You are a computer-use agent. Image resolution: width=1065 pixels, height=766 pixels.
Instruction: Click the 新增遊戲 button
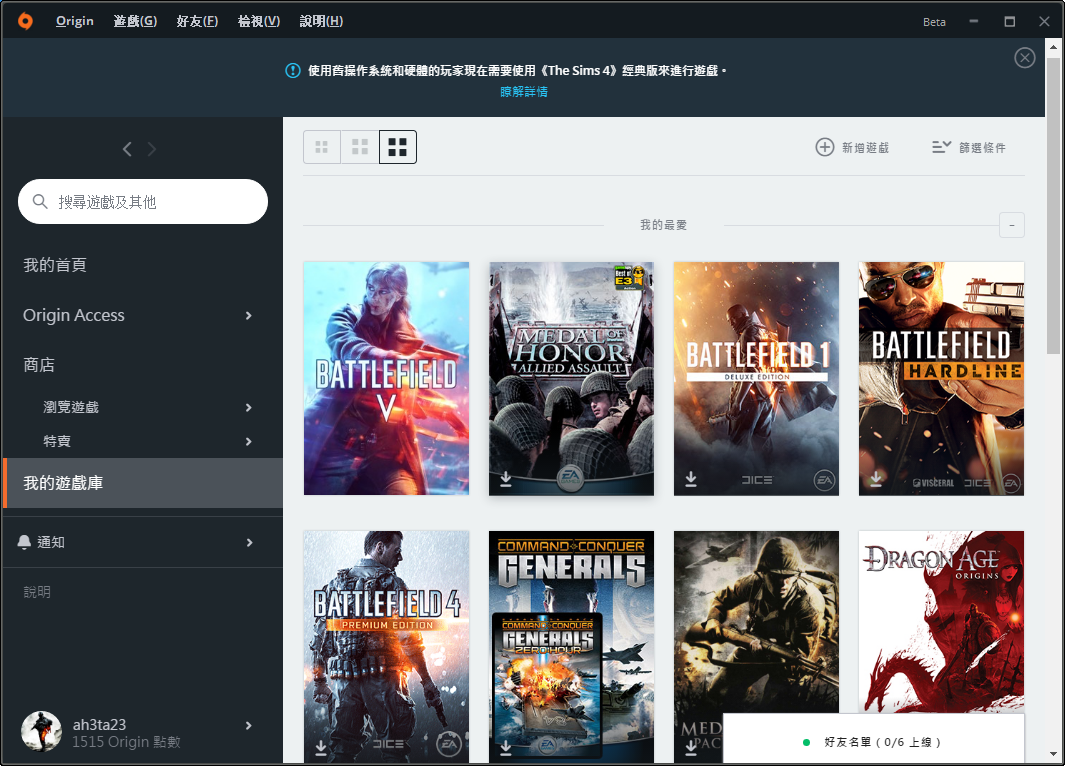pos(852,147)
